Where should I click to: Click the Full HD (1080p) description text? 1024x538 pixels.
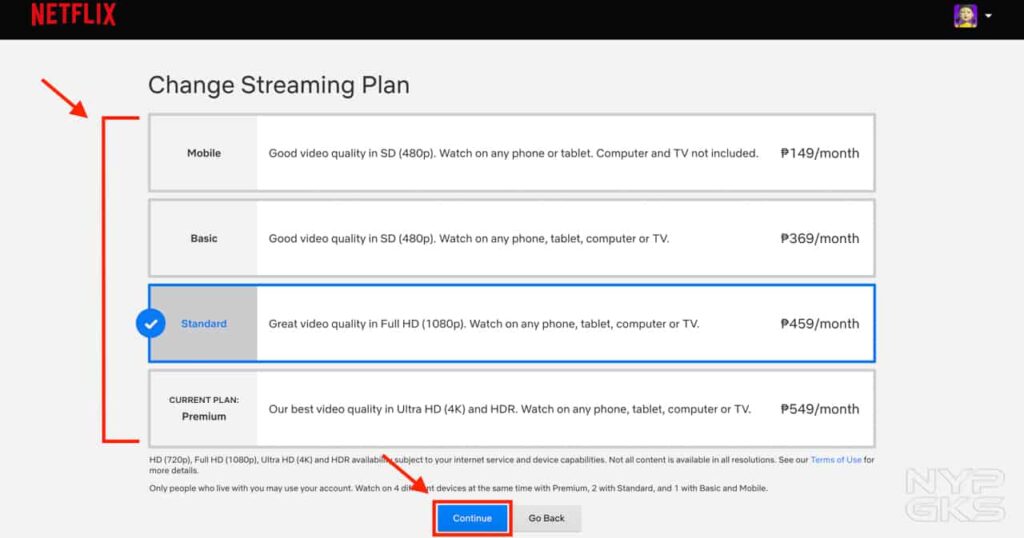484,324
